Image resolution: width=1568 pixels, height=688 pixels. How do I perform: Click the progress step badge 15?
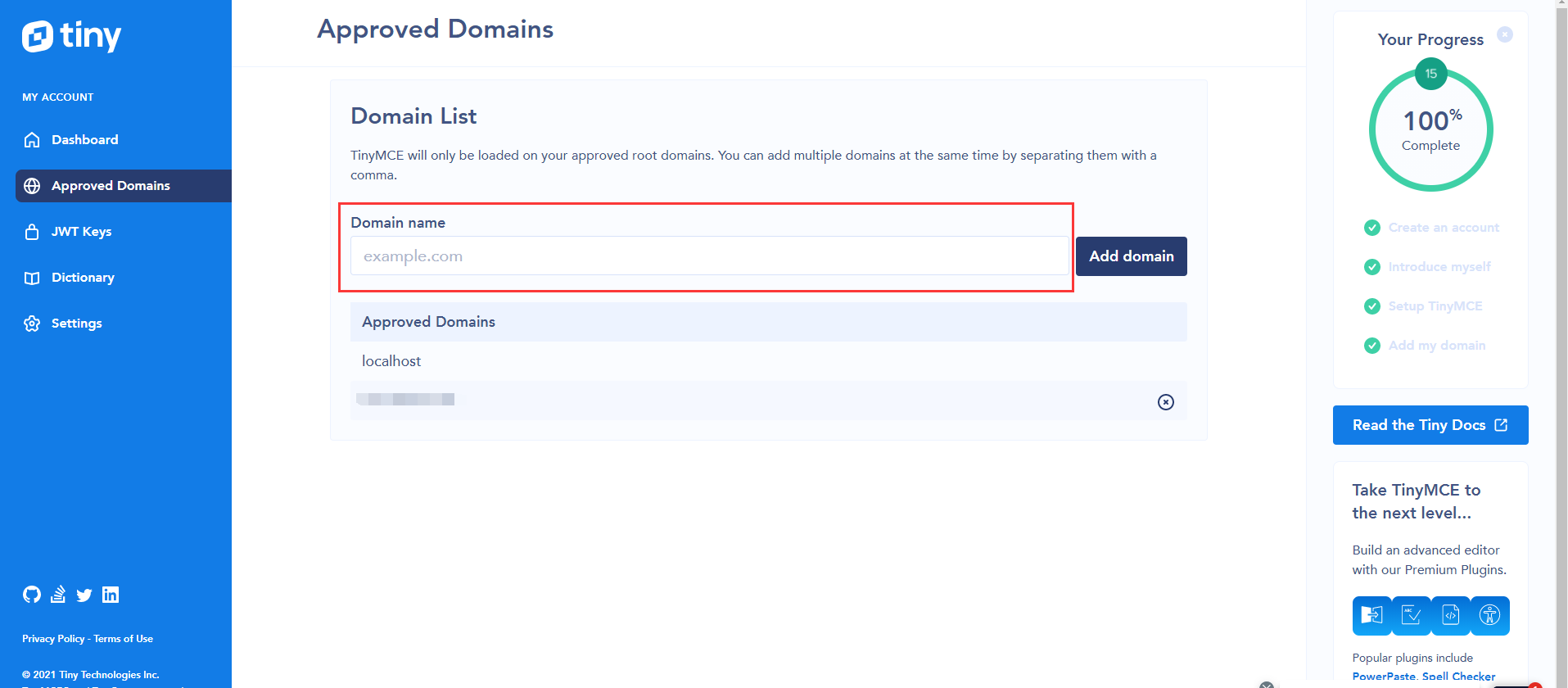[1431, 74]
